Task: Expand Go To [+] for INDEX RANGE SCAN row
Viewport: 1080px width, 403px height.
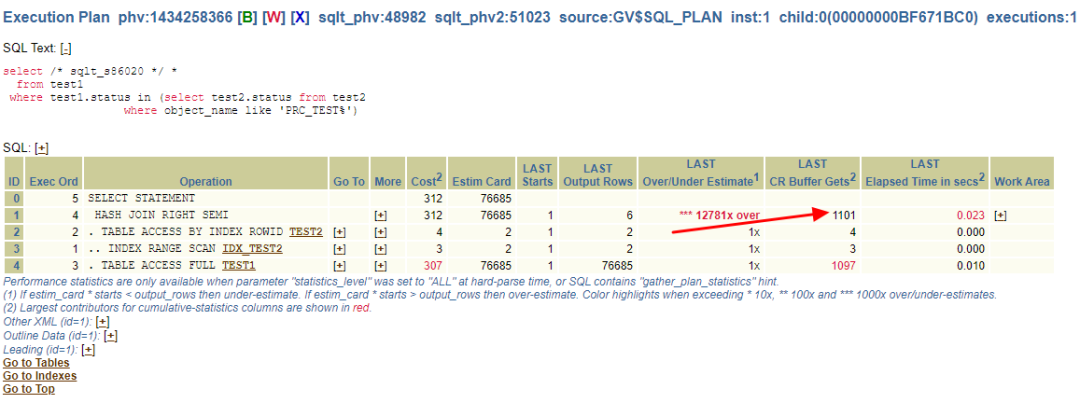Action: (x=339, y=249)
